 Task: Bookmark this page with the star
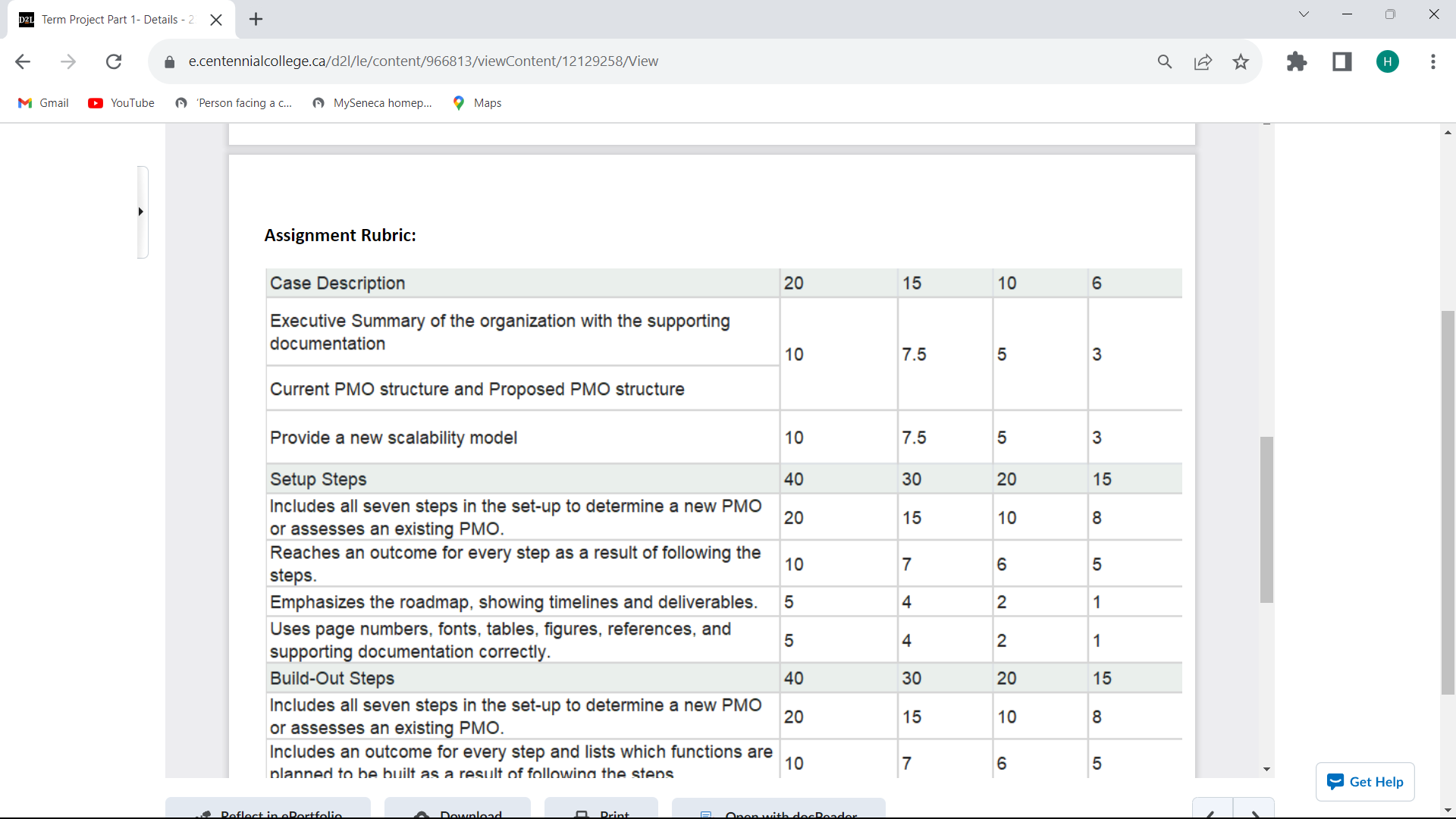pos(1241,61)
